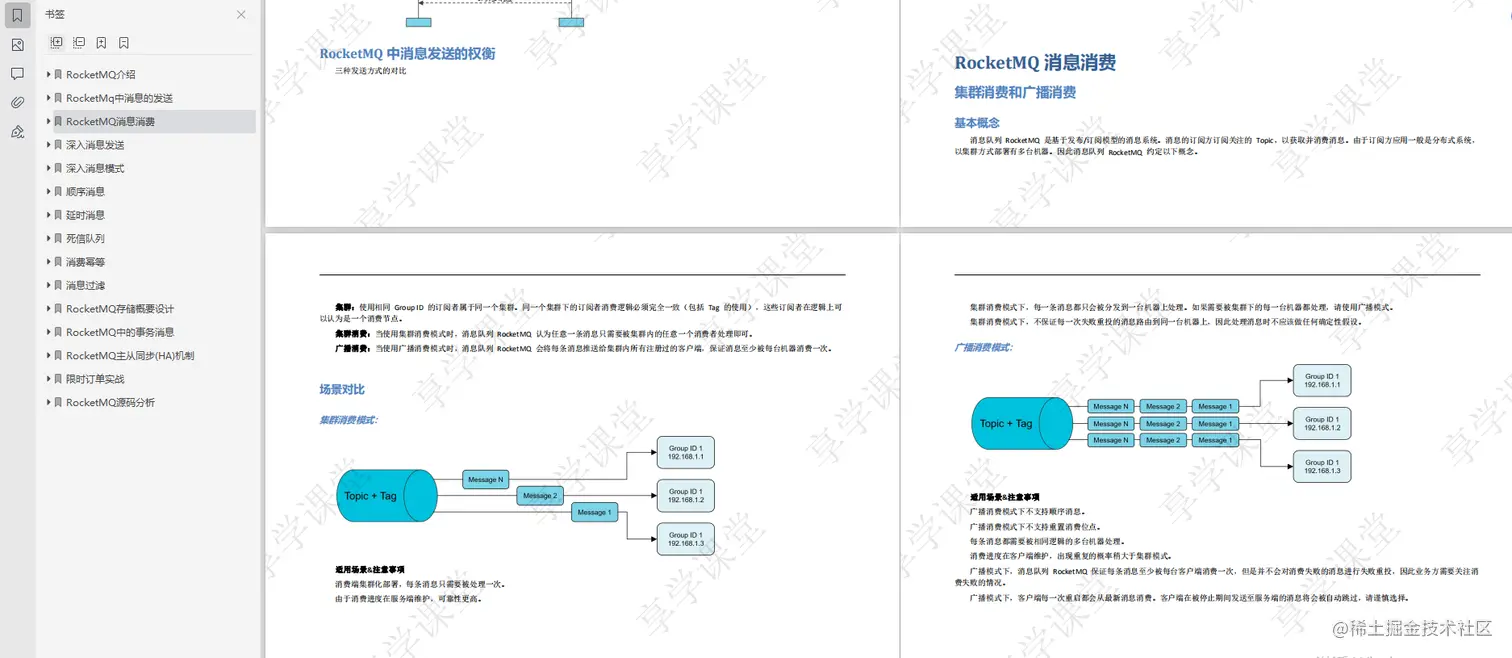1512x658 pixels.
Task: Click the 书签 panel title
Action: (x=55, y=15)
